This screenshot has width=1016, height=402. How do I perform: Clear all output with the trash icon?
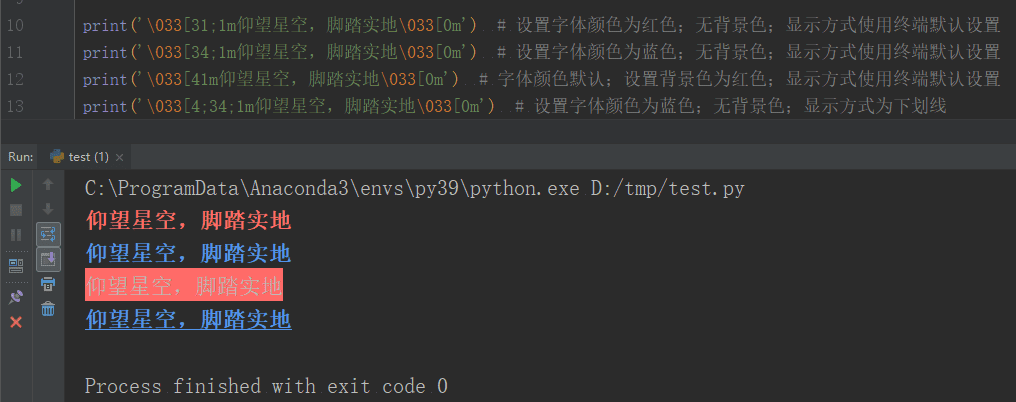tap(48, 309)
